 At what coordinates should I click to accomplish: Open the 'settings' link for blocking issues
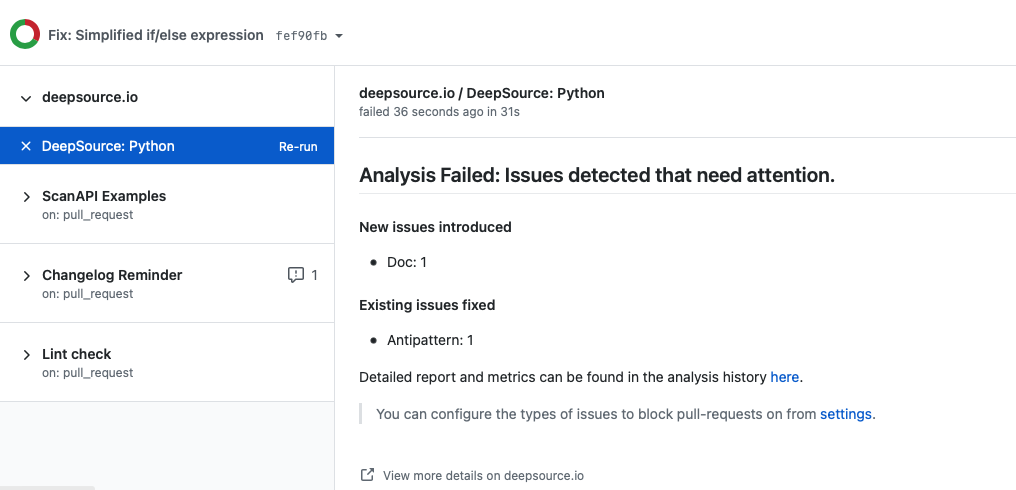click(846, 414)
